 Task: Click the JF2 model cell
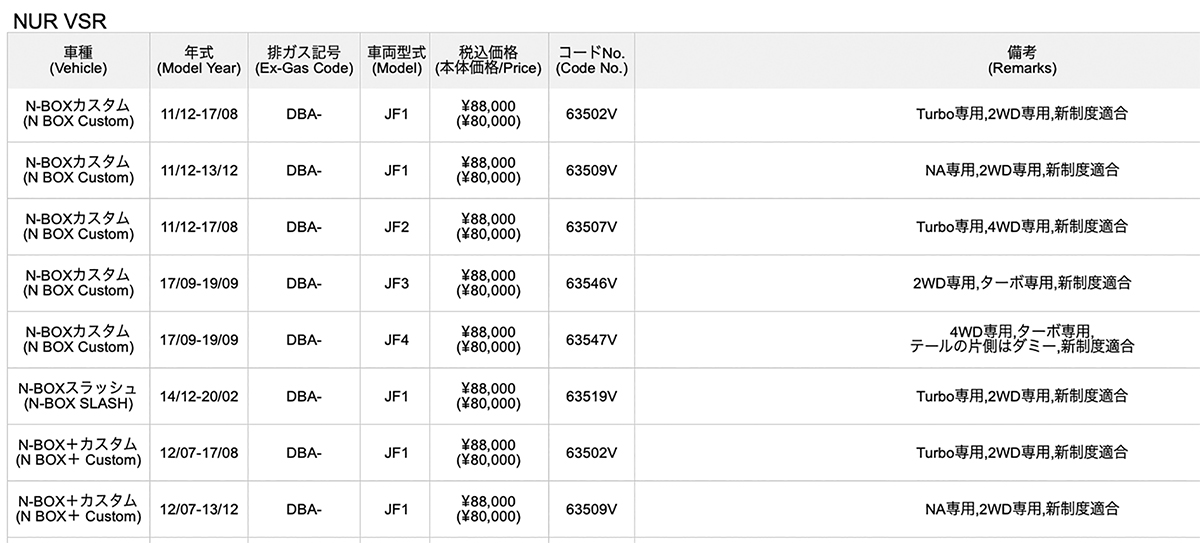coord(396,227)
